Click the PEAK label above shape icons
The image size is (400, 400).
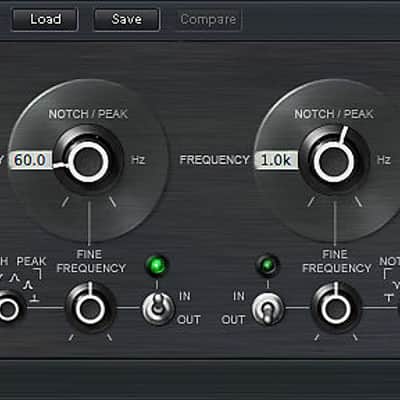(32, 261)
